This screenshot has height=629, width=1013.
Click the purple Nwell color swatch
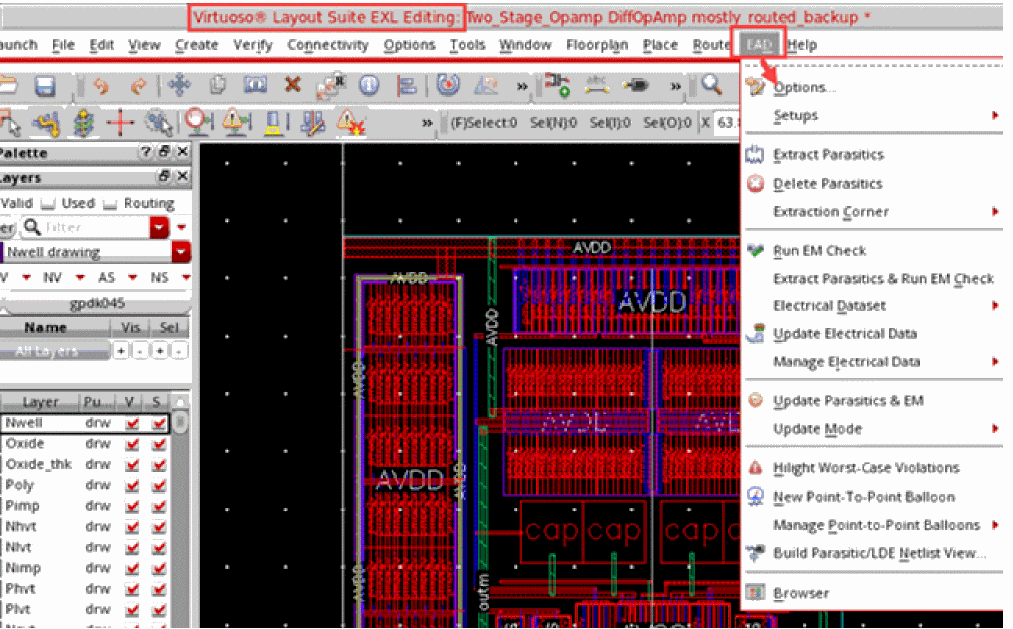point(2,252)
